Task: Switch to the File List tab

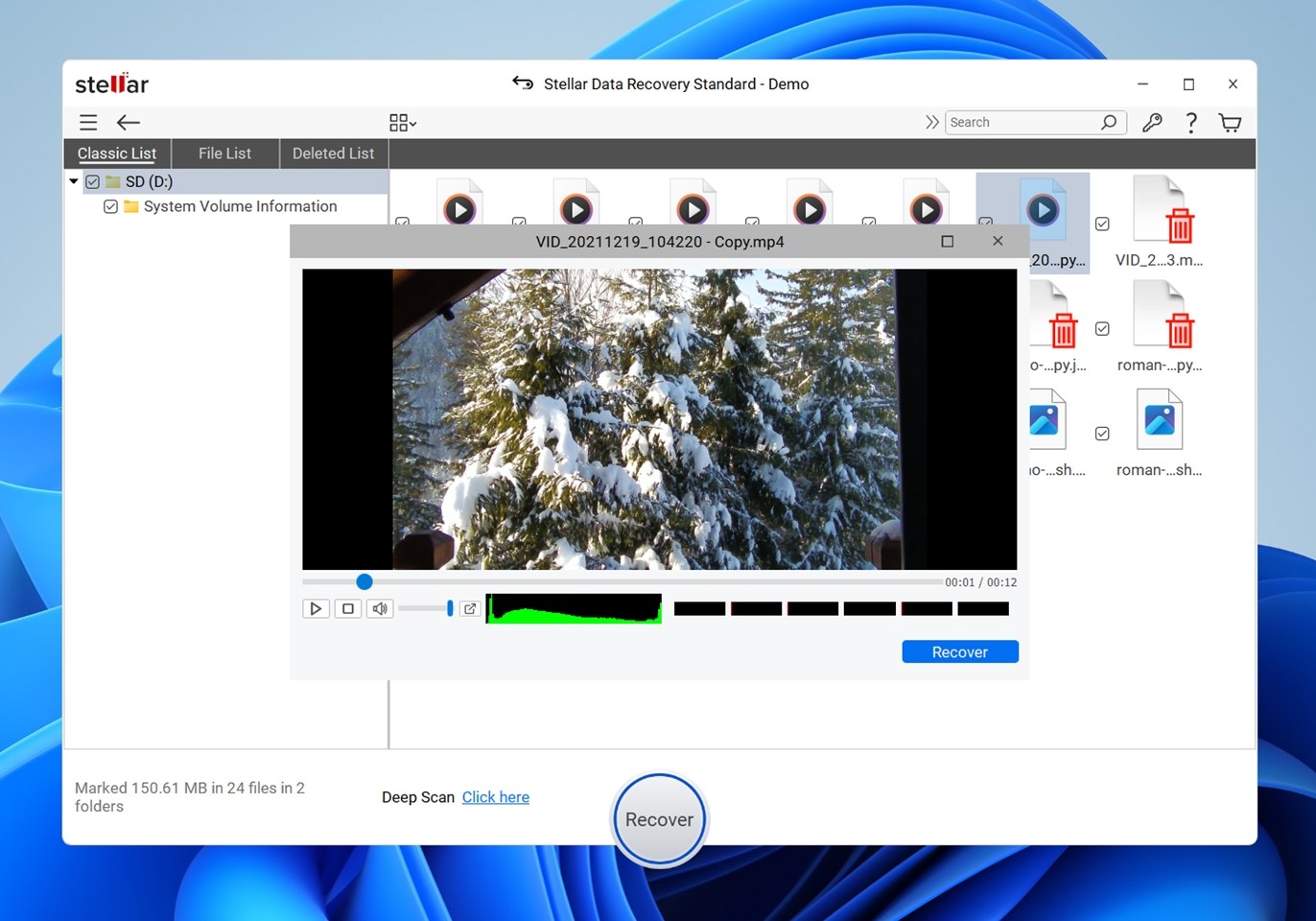Action: (x=224, y=153)
